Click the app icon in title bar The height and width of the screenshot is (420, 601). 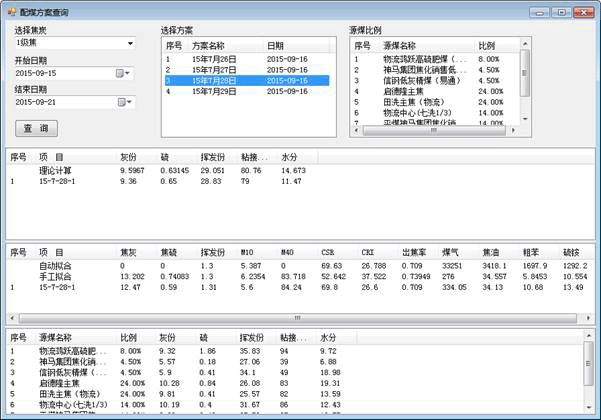pos(10,11)
